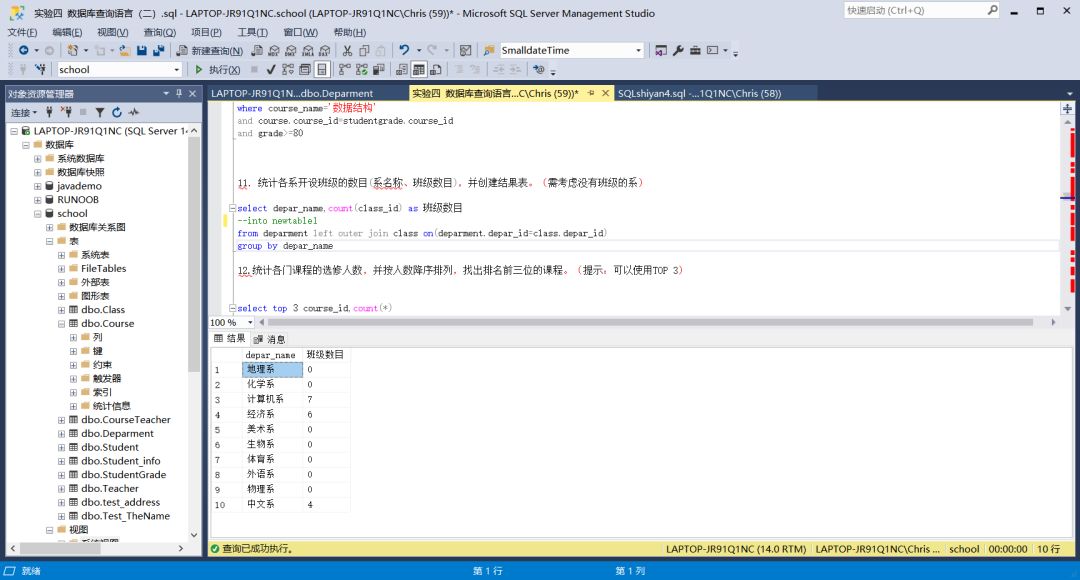Viewport: 1080px width, 580px height.
Task: Expand the RUNOOB database node
Action: coord(38,200)
